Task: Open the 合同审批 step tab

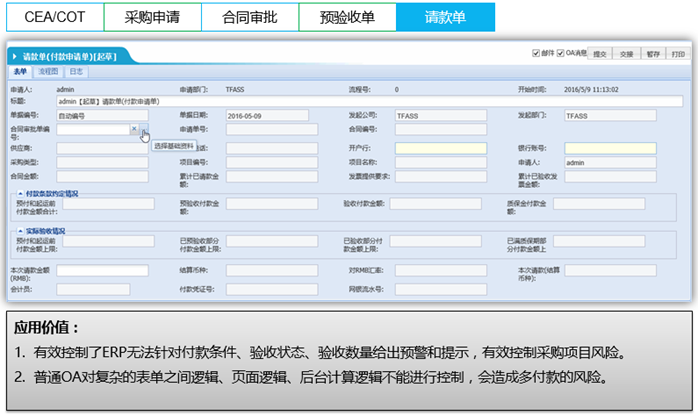Action: click(250, 17)
